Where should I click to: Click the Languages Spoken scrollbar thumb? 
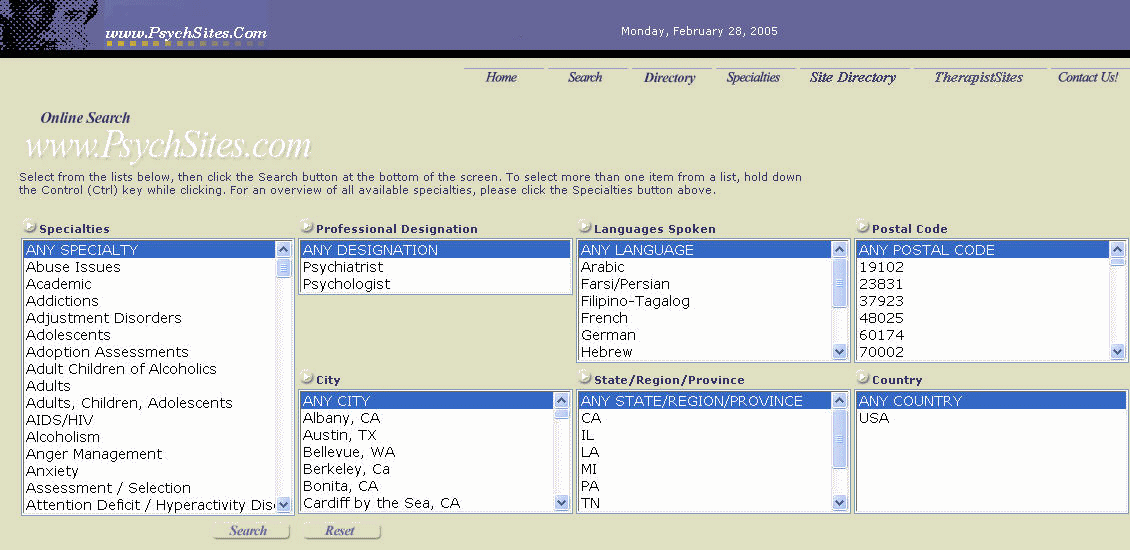pos(840,283)
